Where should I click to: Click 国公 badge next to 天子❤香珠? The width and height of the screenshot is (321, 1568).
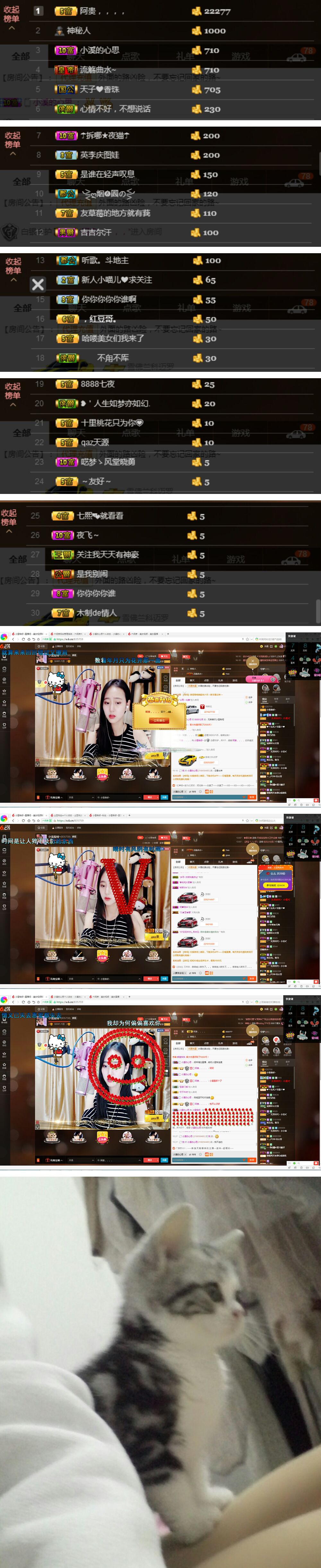(x=66, y=89)
